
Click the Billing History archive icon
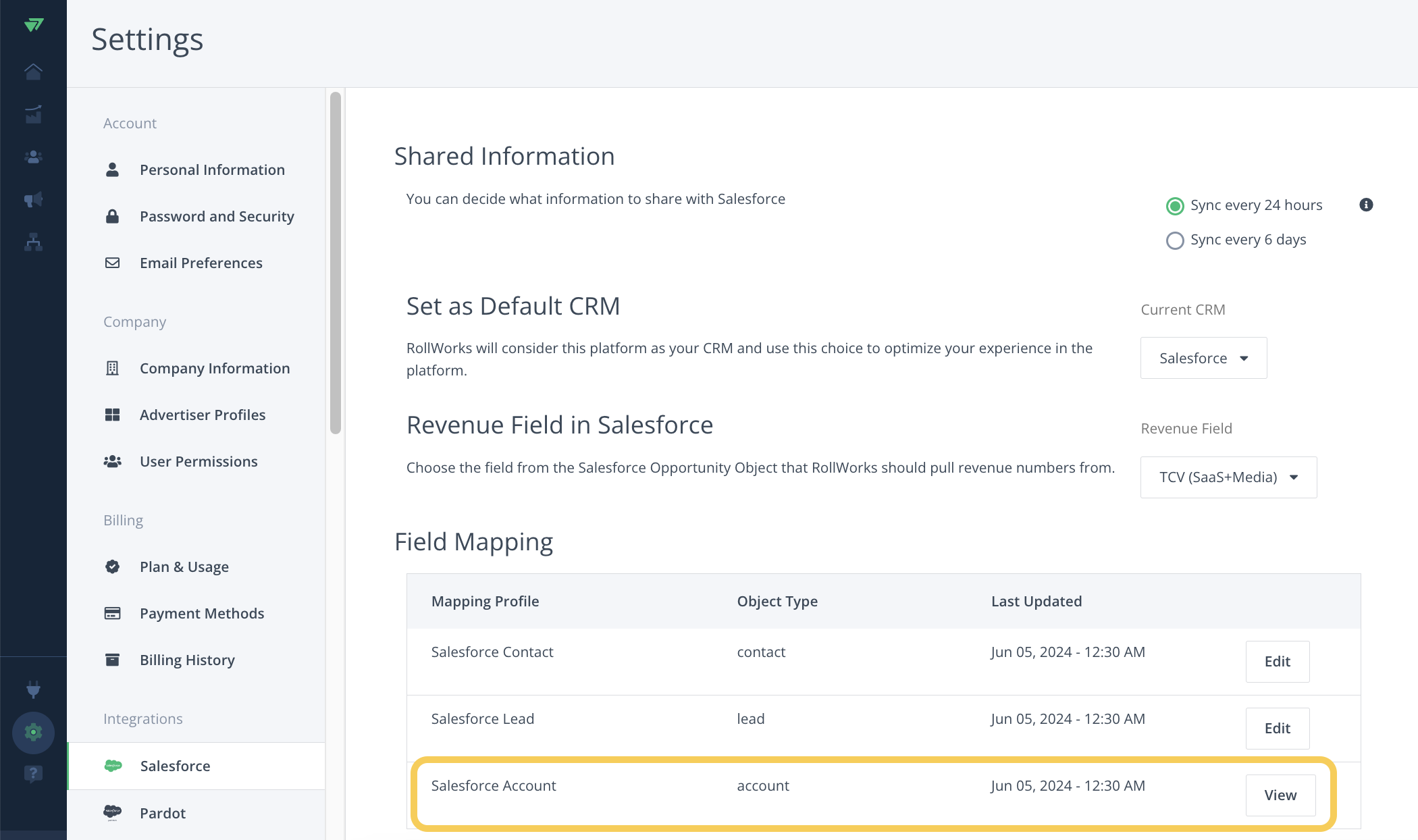tap(112, 660)
